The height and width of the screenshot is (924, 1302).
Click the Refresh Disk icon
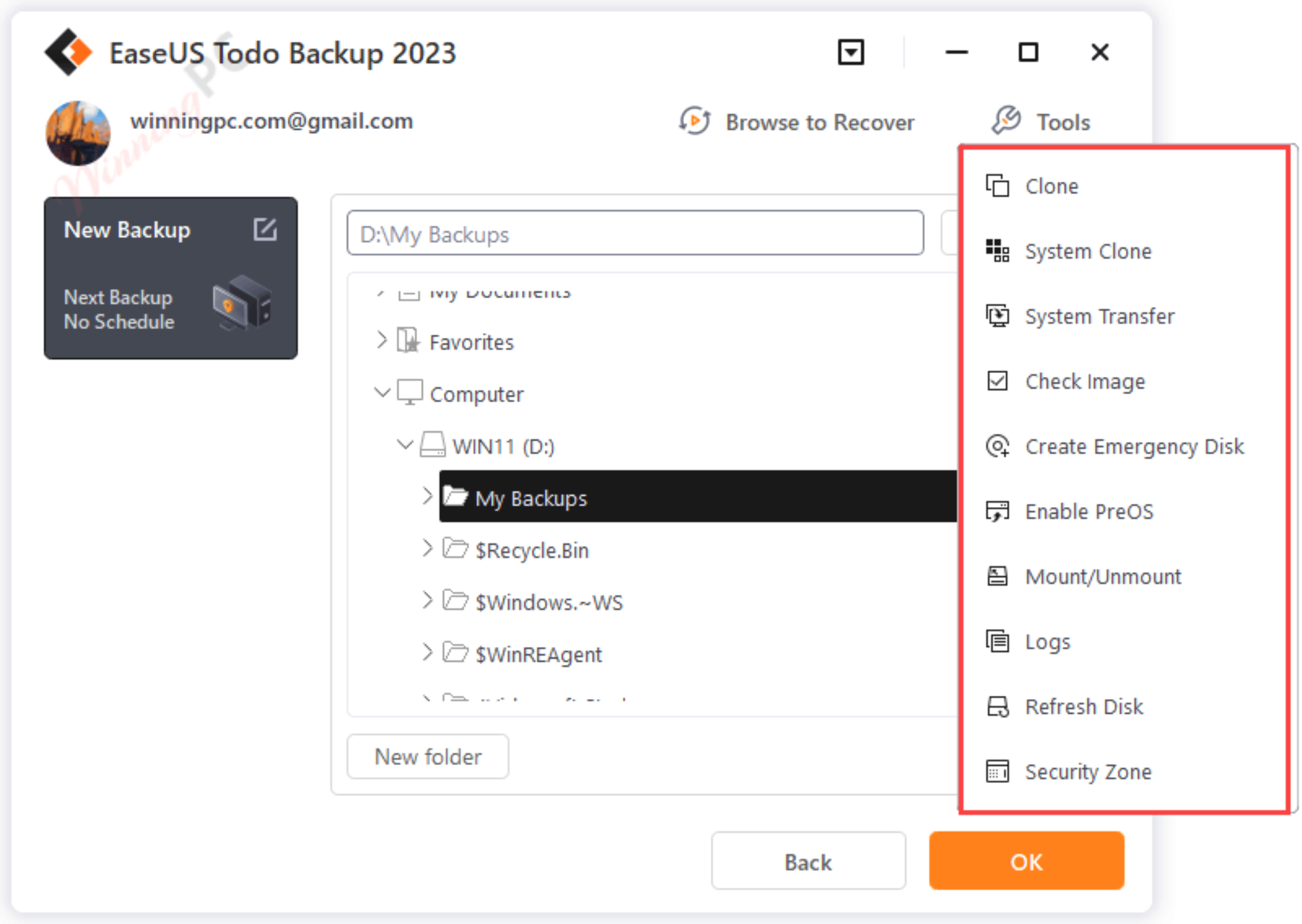[997, 706]
